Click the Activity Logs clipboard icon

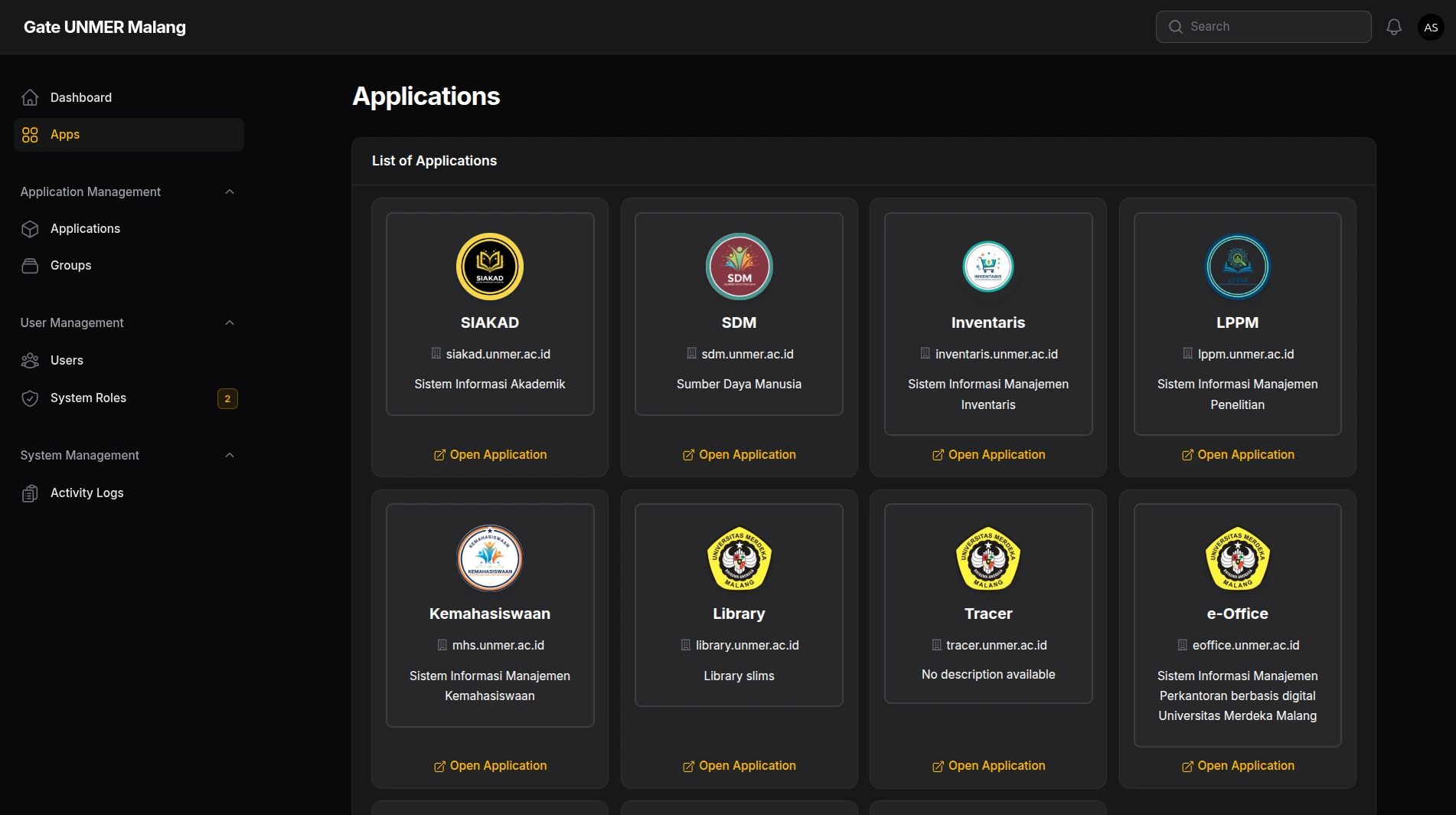pyautogui.click(x=30, y=493)
